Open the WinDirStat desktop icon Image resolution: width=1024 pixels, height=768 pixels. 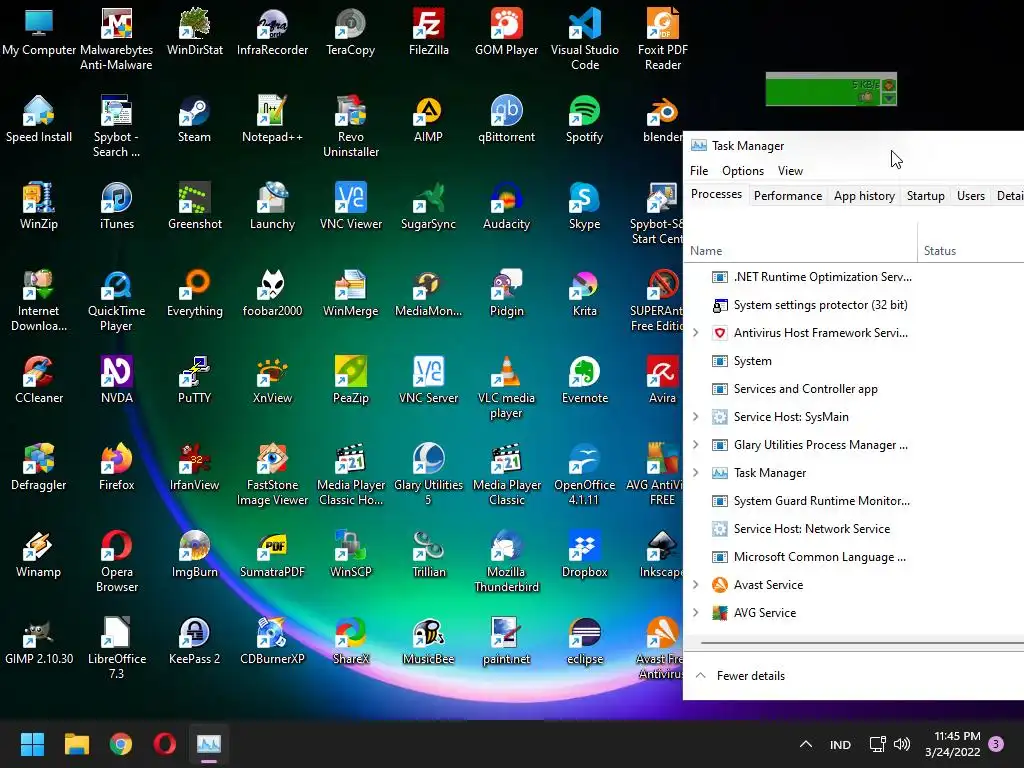[x=195, y=32]
